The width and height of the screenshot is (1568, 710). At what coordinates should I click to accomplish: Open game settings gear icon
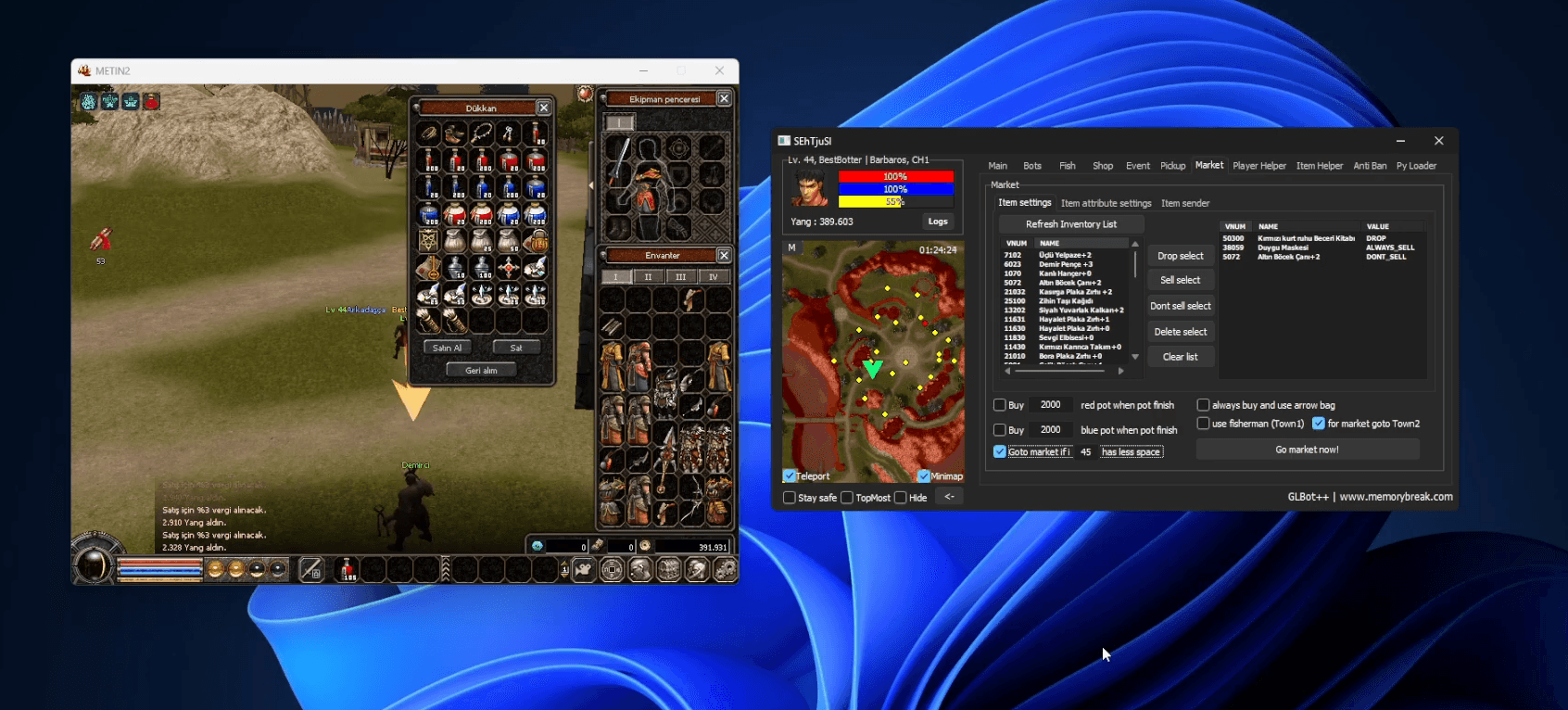coord(725,569)
